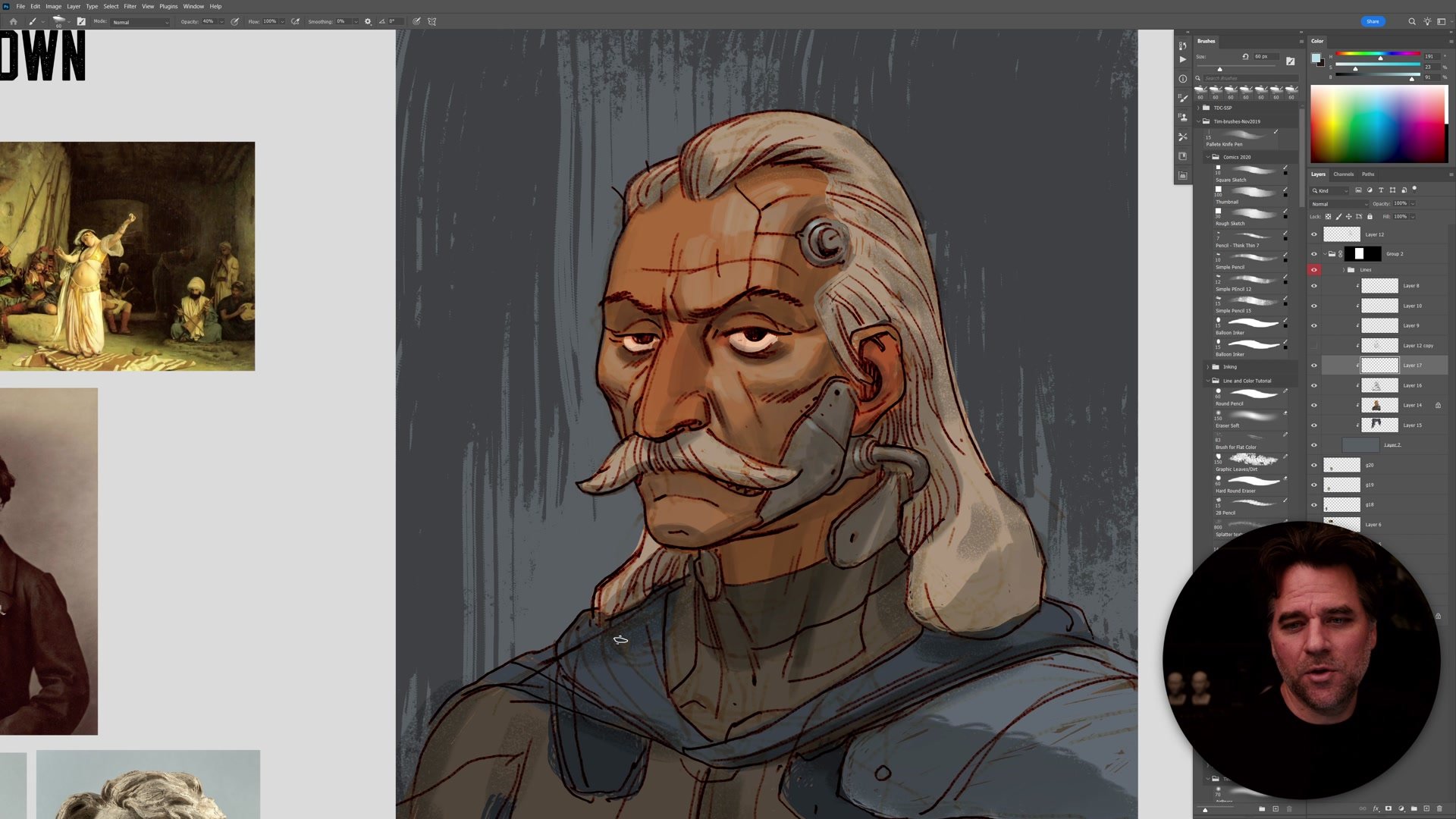Collapse the Comics 2020 brush folder
The width and height of the screenshot is (1456, 819).
point(1208,157)
